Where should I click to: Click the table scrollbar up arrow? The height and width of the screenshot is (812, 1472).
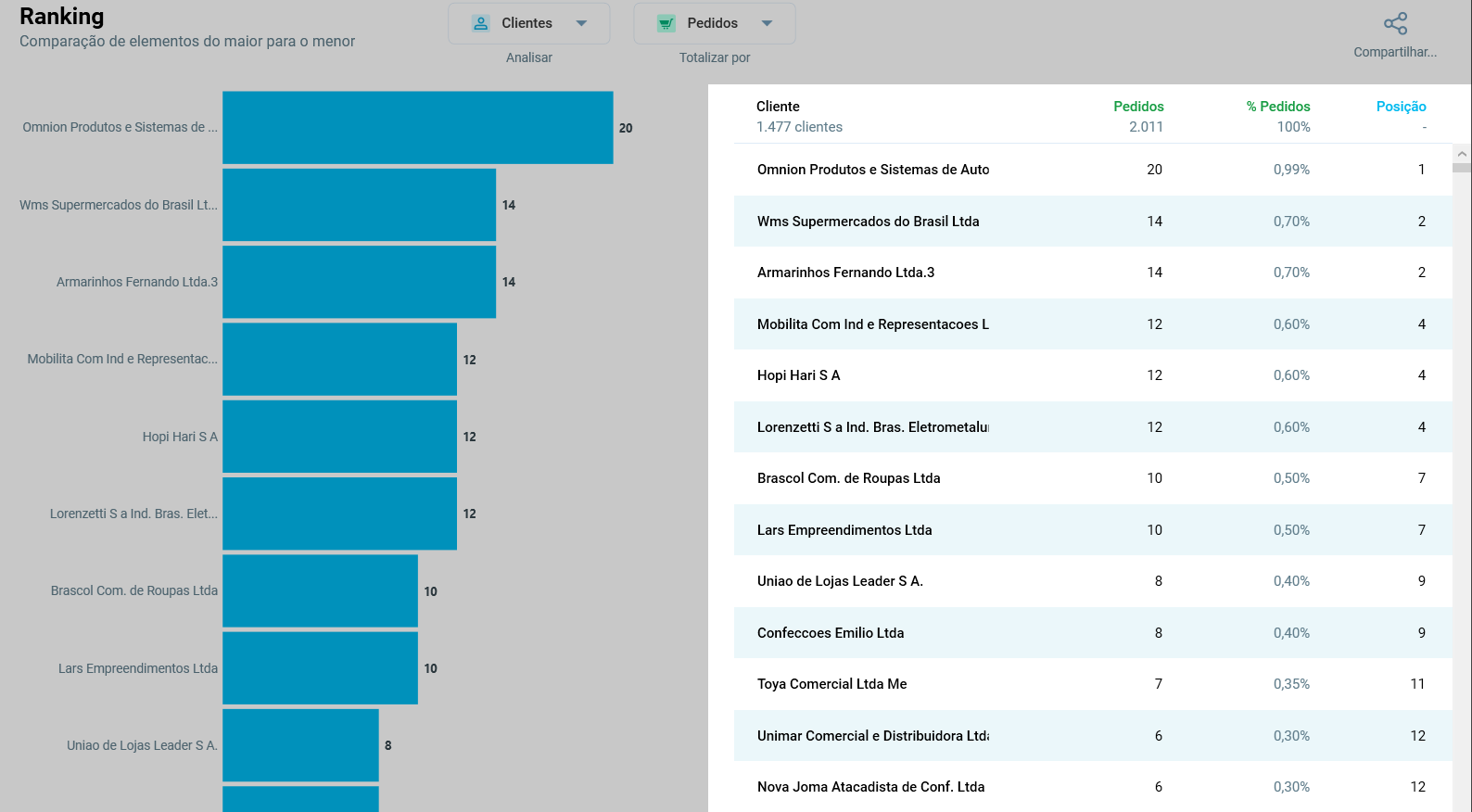(1462, 154)
